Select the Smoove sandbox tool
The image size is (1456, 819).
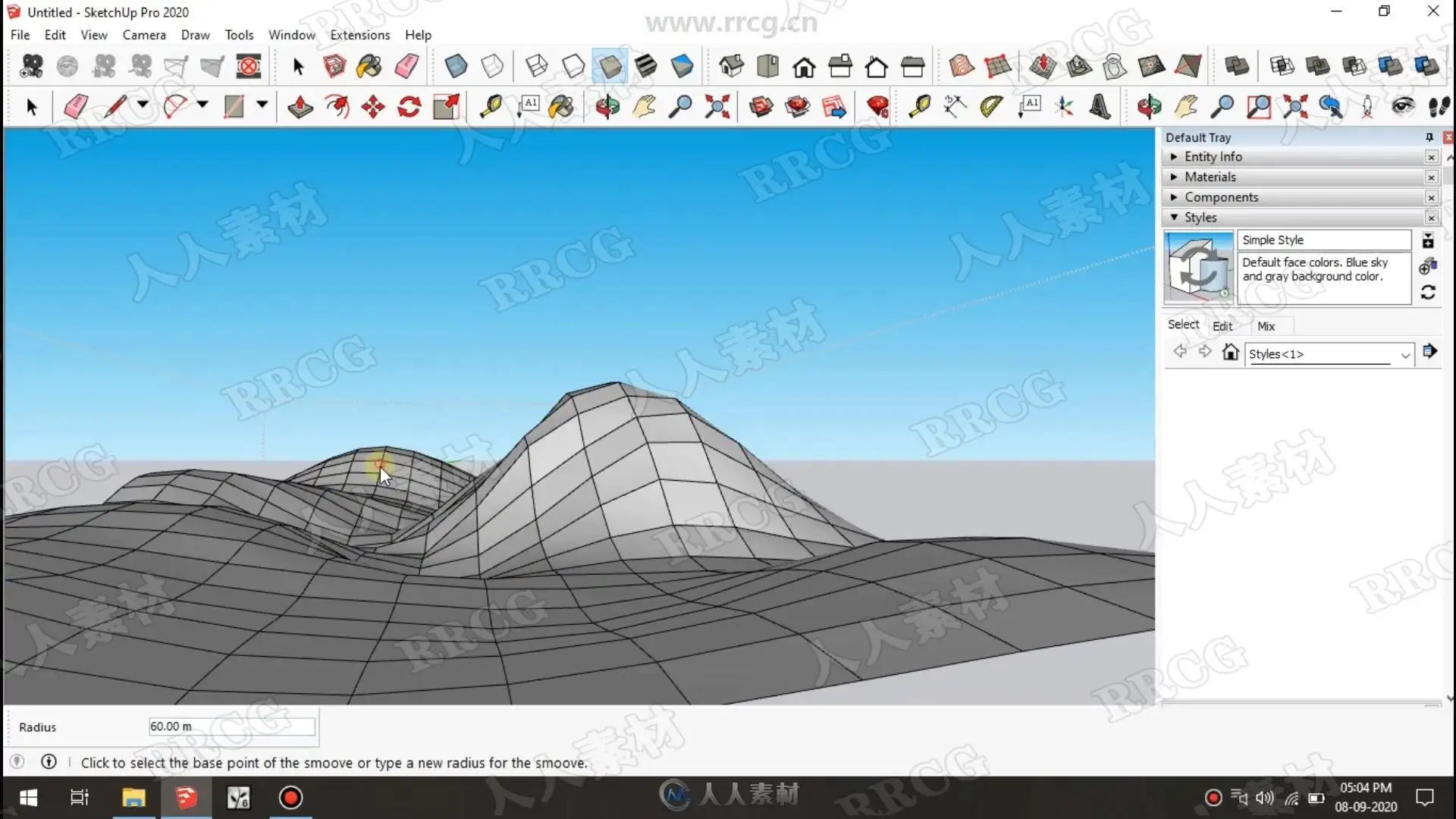tap(1042, 67)
